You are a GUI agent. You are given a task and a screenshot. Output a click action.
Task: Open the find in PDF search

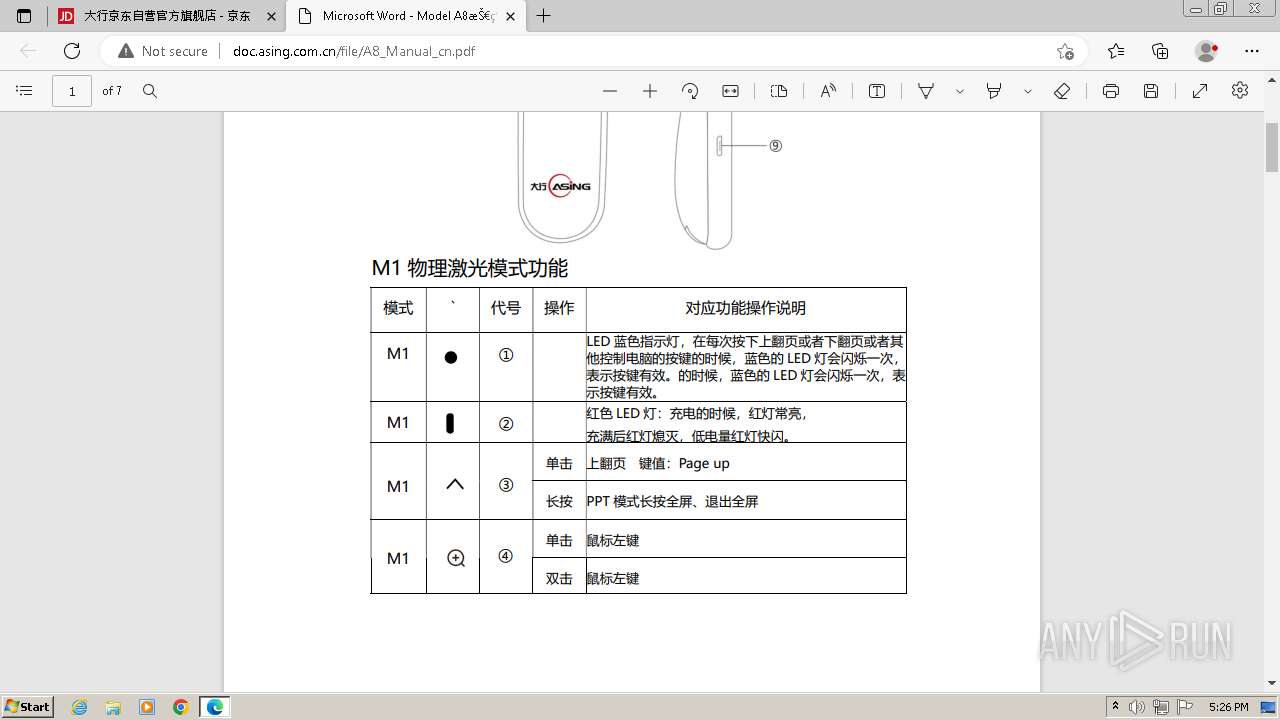150,91
